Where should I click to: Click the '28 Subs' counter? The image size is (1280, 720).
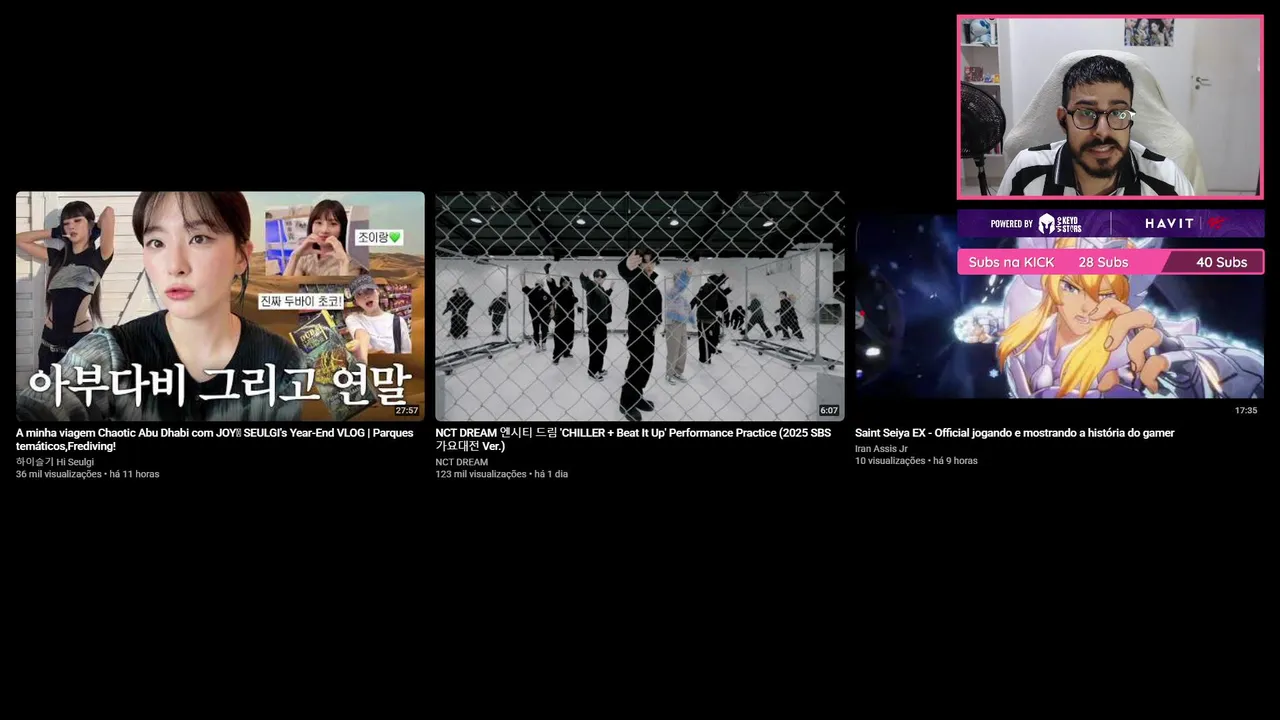[x=1103, y=262]
